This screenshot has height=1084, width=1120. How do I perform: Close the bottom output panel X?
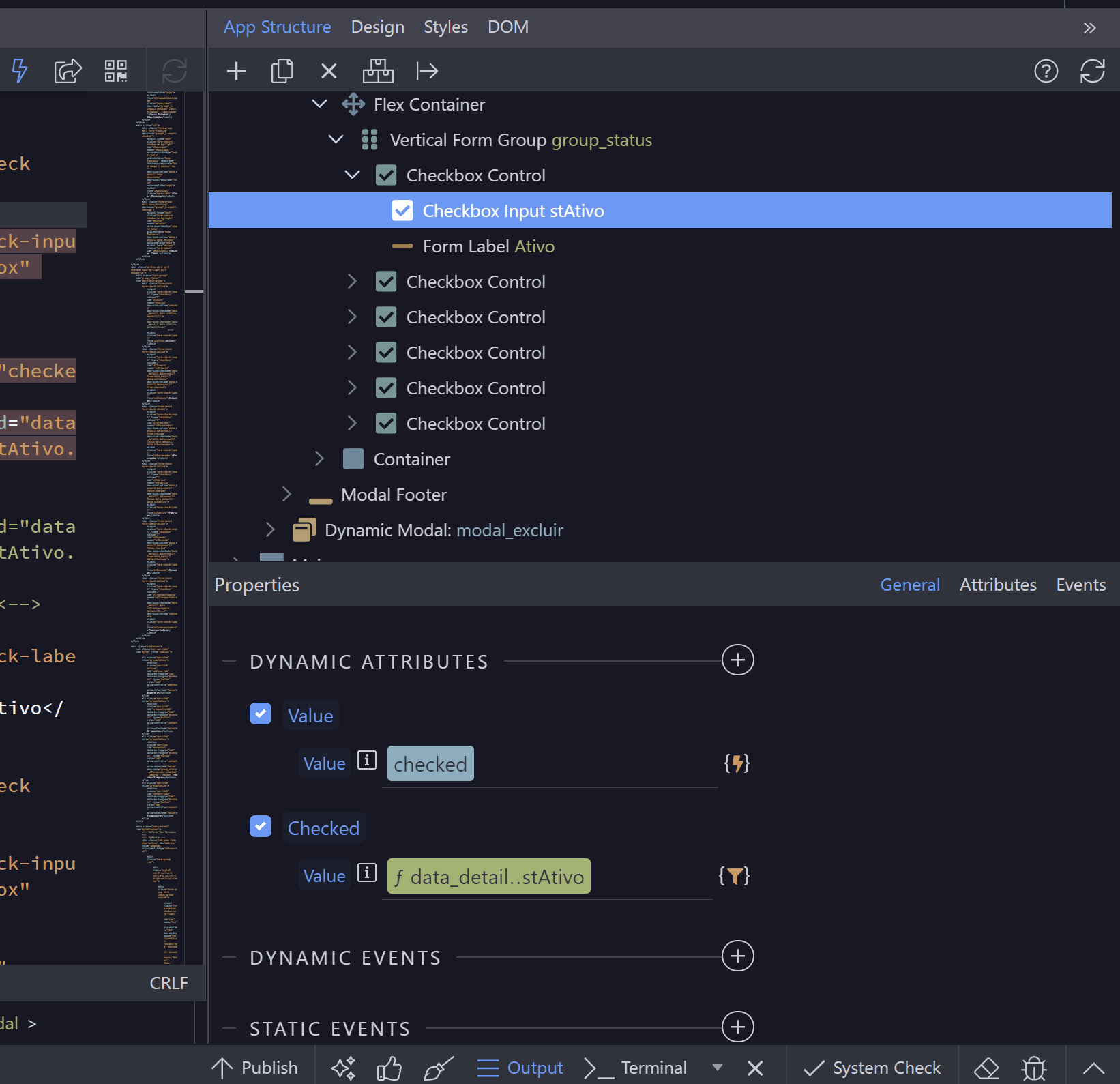755,1068
